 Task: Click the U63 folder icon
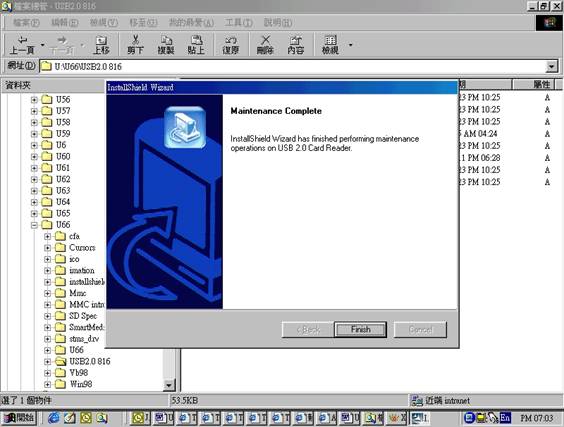tap(47, 190)
